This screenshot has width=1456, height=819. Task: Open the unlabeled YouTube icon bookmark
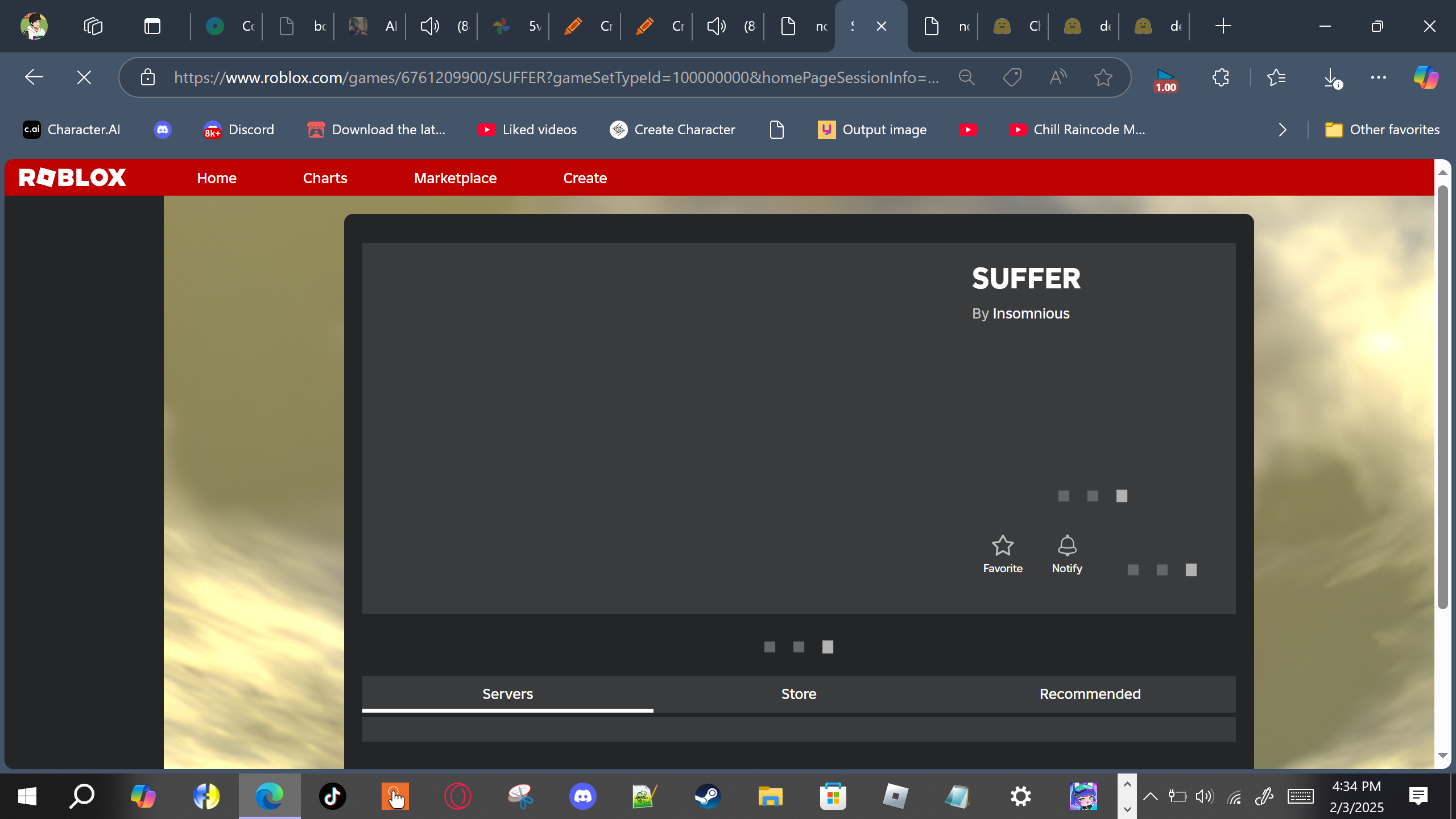[x=968, y=130]
